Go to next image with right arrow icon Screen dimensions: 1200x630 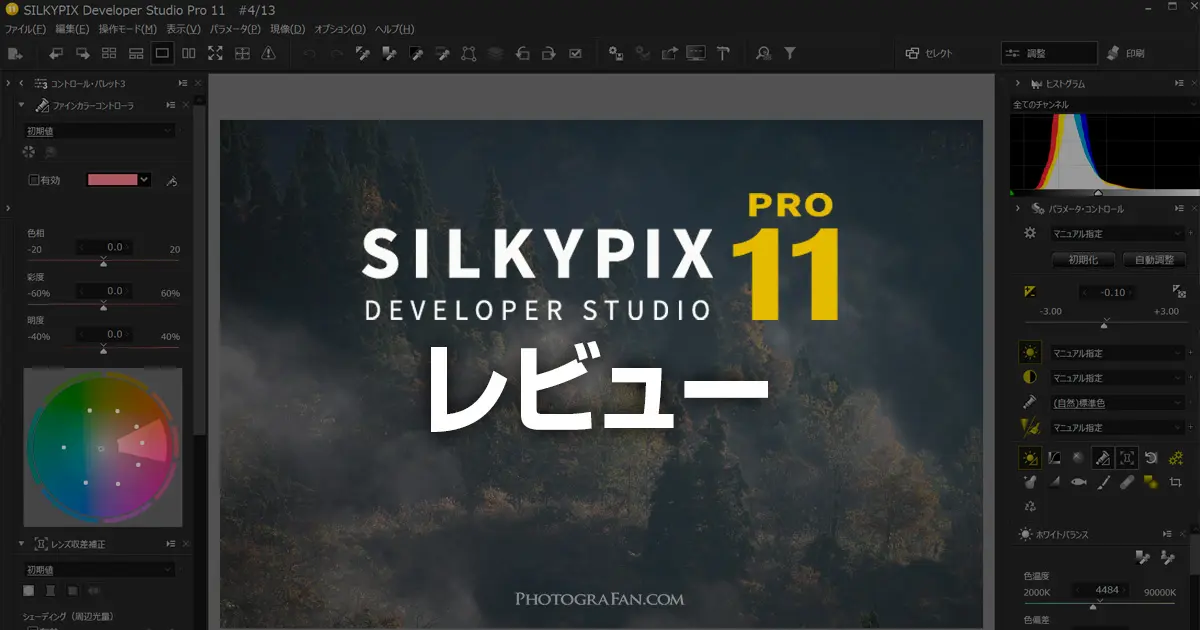click(x=83, y=53)
